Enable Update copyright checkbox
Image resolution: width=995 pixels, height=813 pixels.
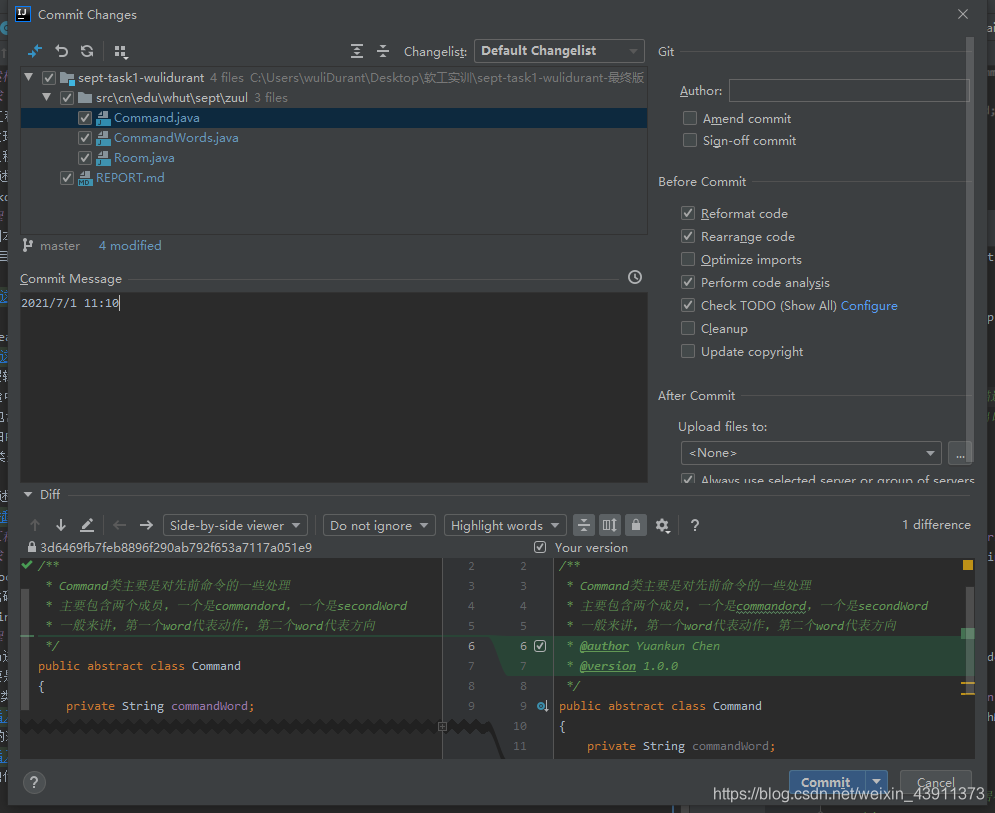688,351
